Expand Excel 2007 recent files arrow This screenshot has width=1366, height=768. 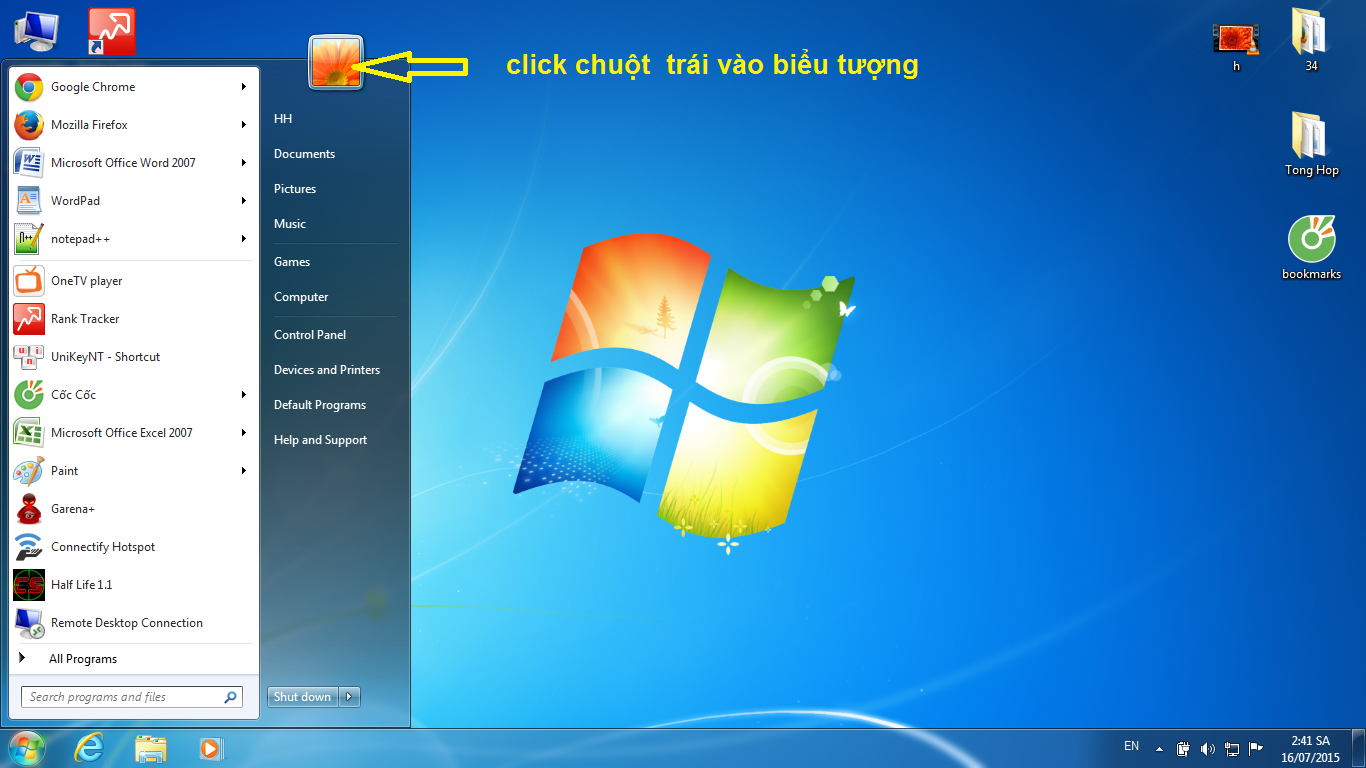tap(243, 433)
